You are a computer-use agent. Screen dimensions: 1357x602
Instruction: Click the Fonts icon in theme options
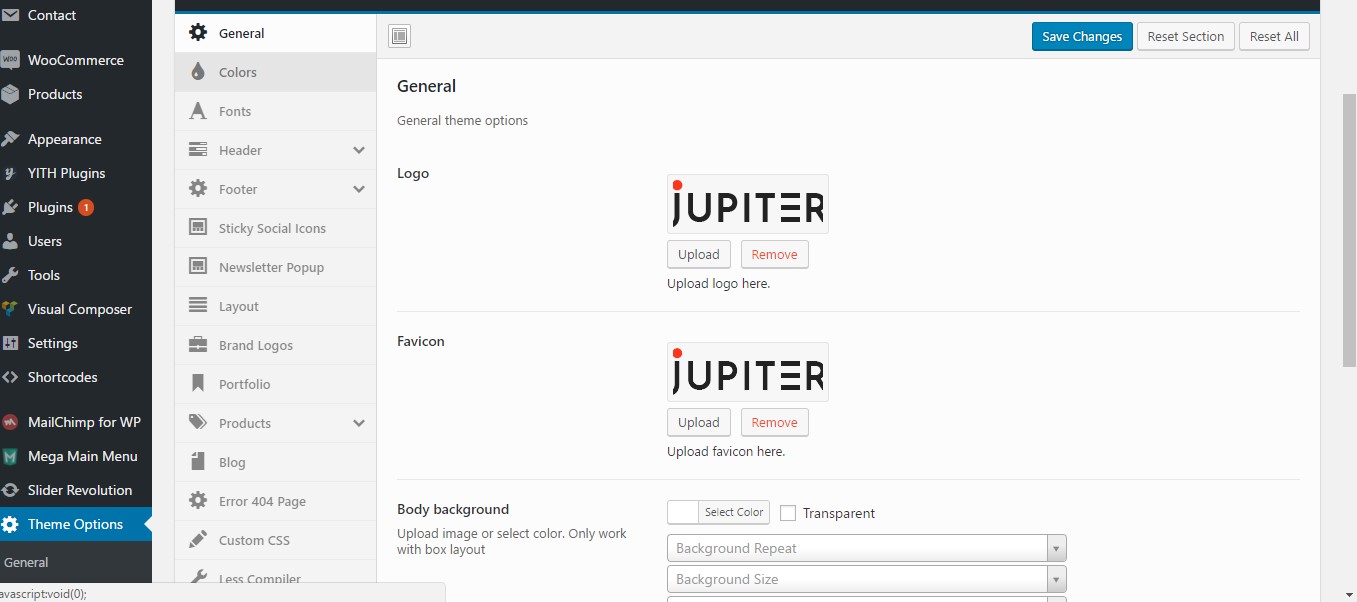coord(198,110)
